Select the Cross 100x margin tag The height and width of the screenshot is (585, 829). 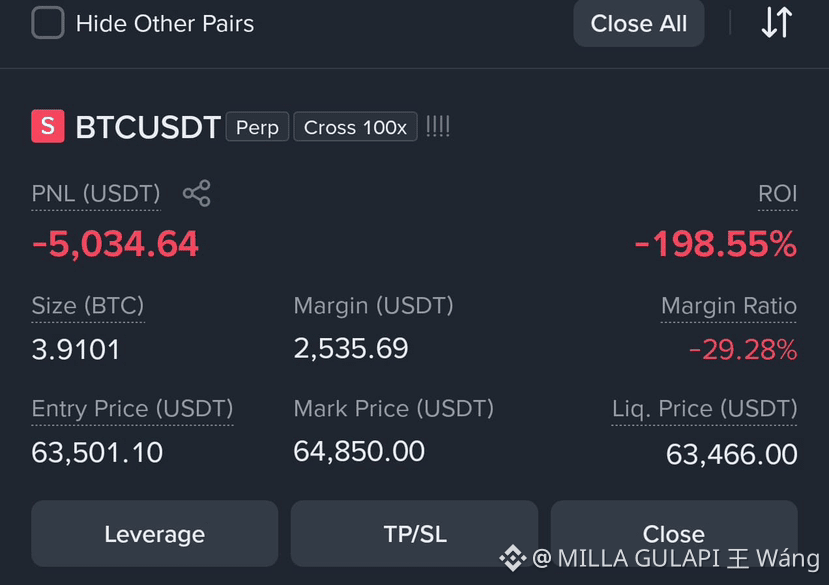point(355,127)
